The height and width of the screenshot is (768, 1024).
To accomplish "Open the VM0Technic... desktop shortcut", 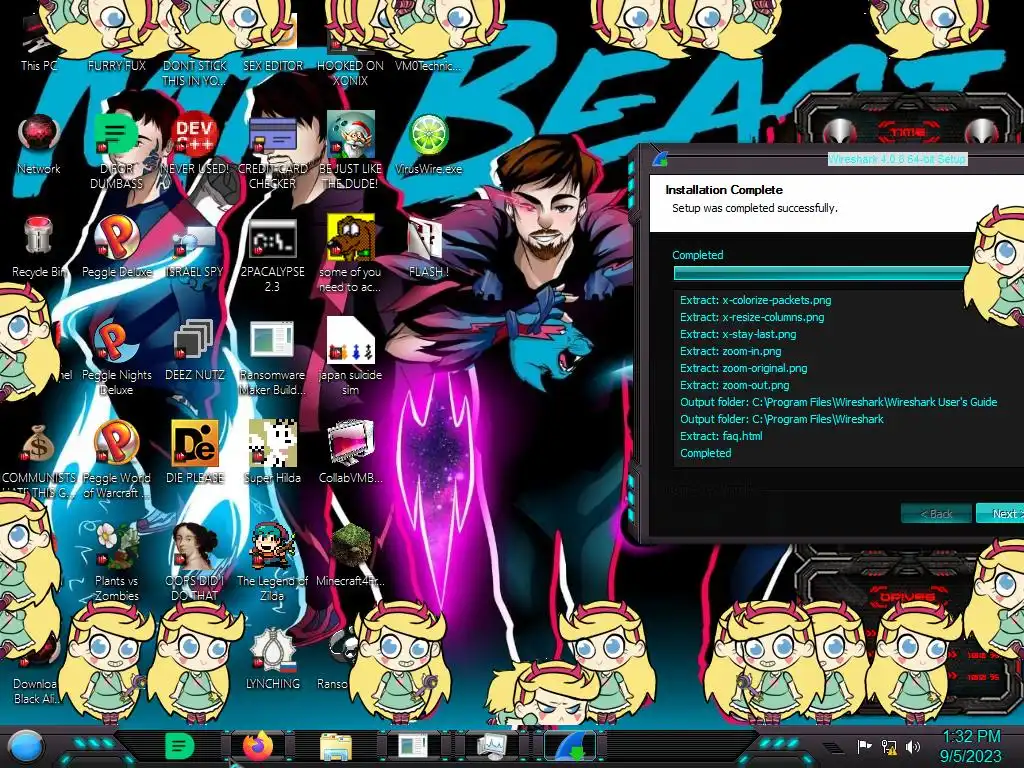I will 428,65.
